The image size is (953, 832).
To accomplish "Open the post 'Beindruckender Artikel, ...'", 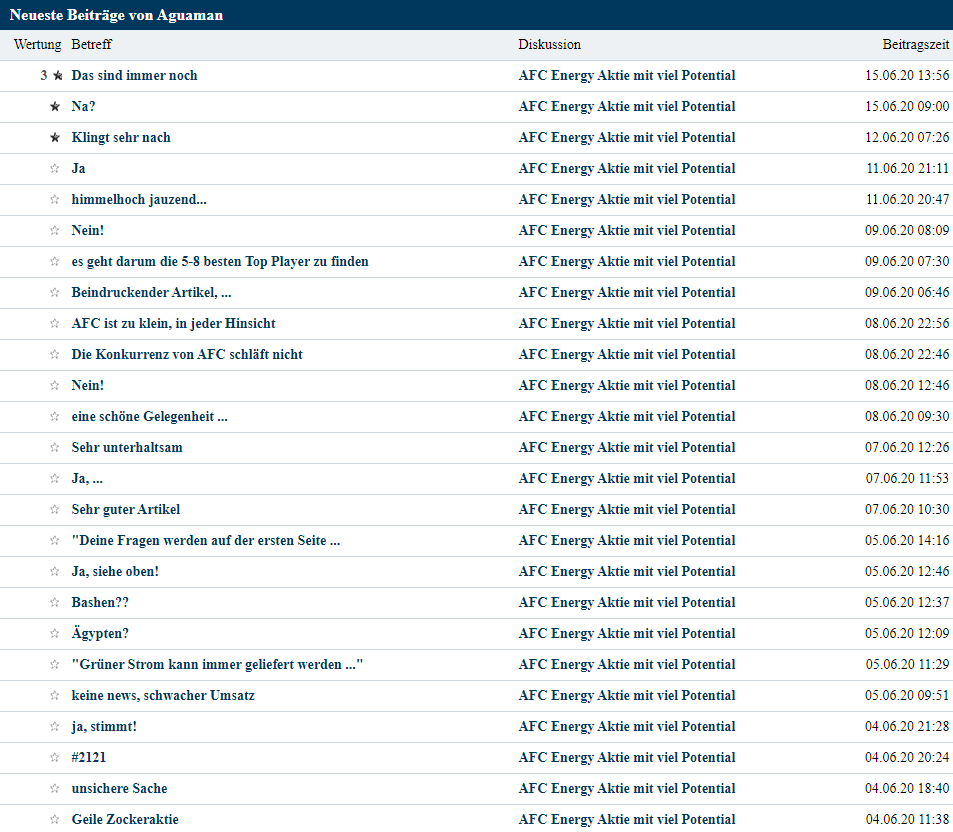I will click(151, 293).
